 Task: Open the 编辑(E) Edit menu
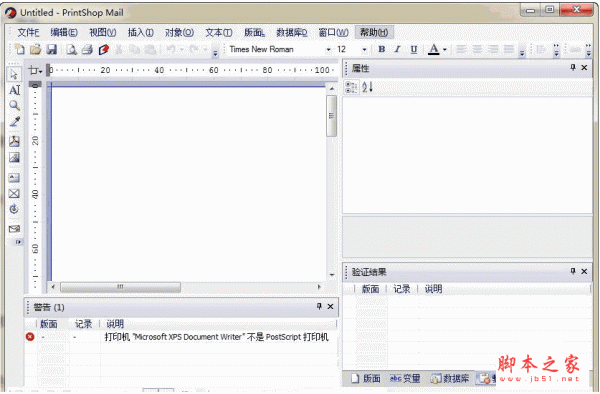[64, 33]
